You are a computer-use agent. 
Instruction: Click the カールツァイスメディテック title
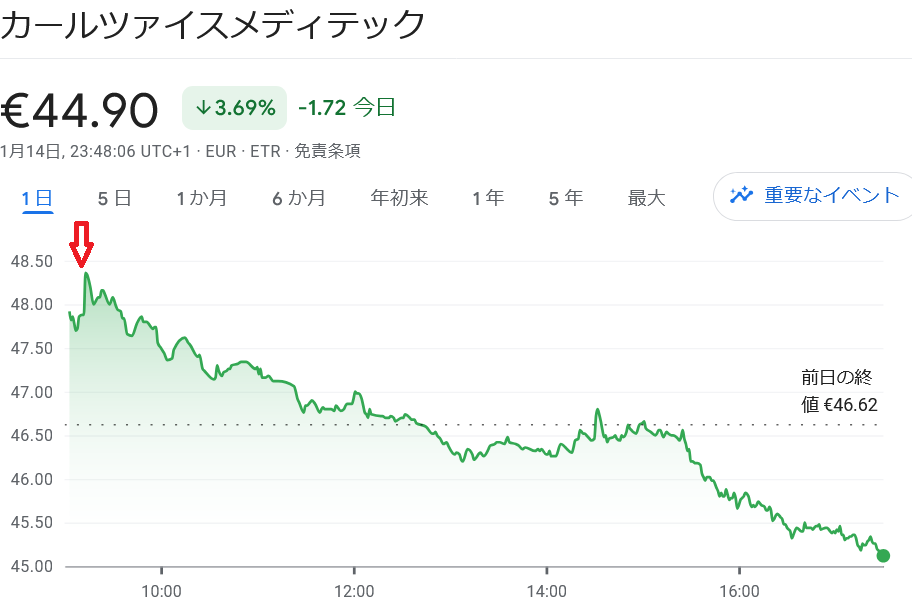point(210,22)
